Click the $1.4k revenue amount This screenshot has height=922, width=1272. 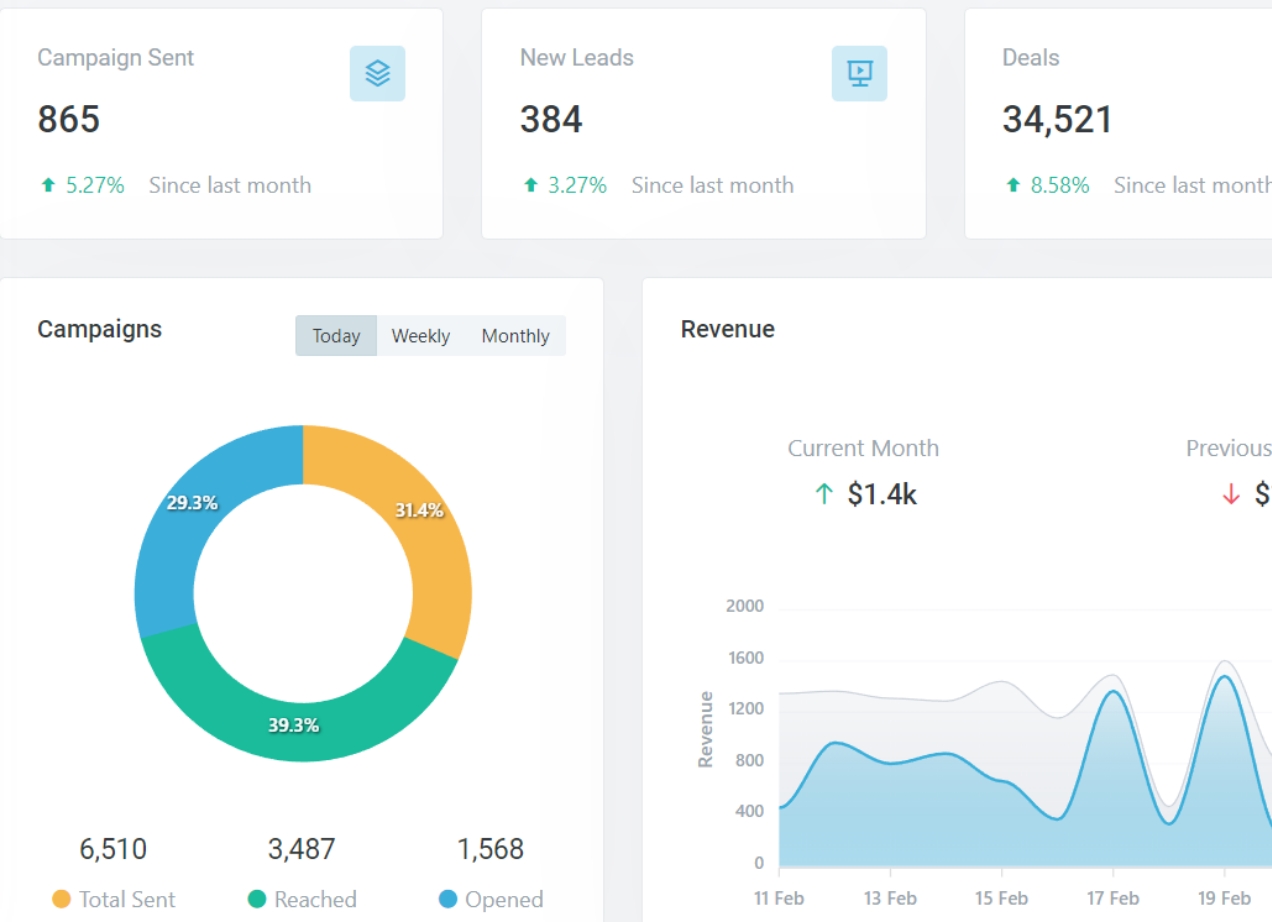[x=882, y=494]
